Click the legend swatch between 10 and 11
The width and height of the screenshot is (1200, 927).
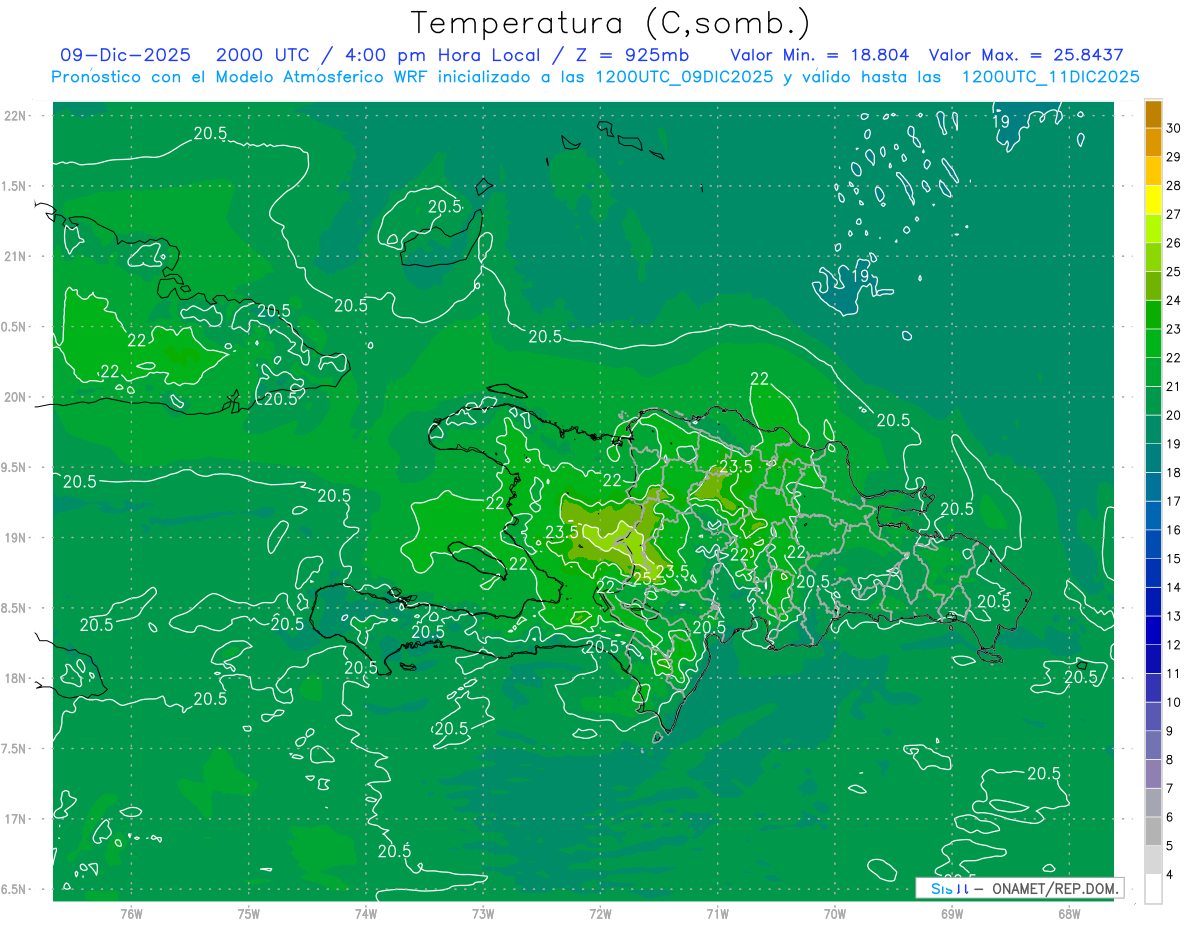(x=1153, y=689)
